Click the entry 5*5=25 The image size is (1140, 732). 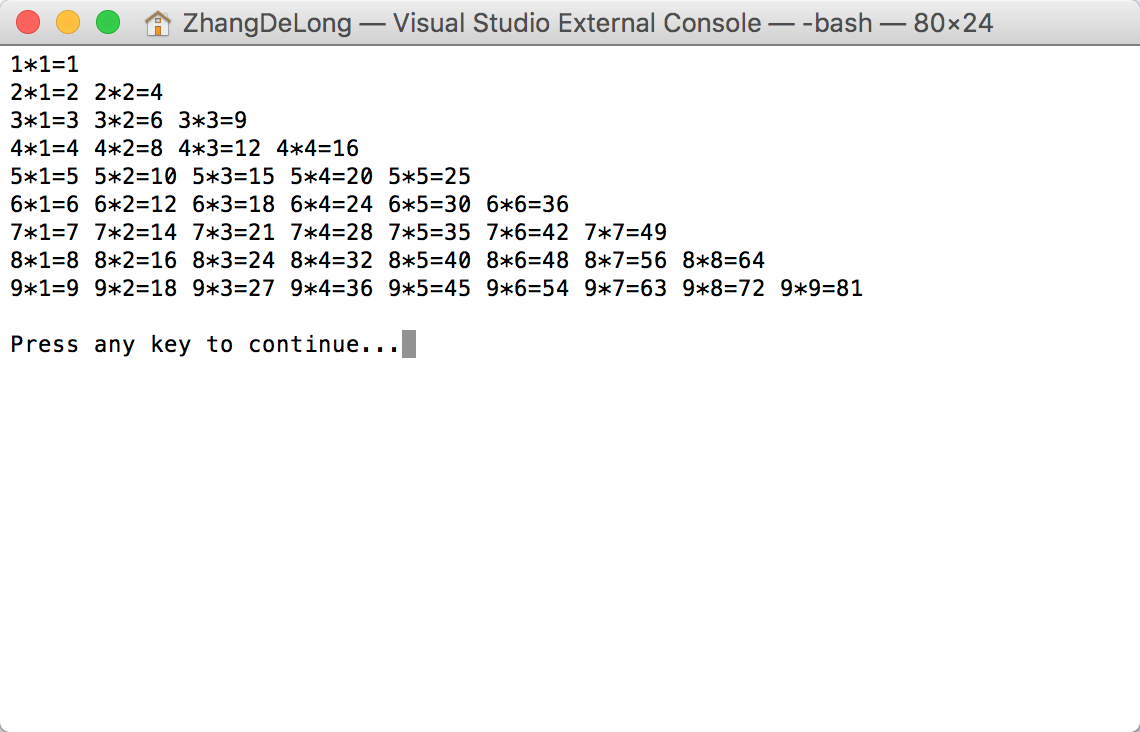[429, 177]
